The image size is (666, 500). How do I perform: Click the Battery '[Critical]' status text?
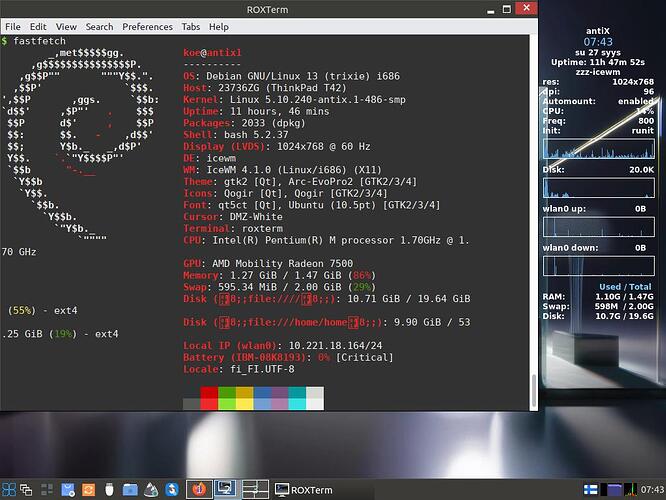point(364,357)
